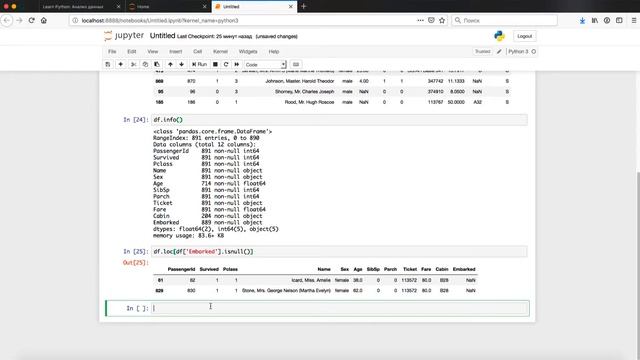The height and width of the screenshot is (360, 640).
Task: Open the Edit menu
Action: (x=132, y=51)
